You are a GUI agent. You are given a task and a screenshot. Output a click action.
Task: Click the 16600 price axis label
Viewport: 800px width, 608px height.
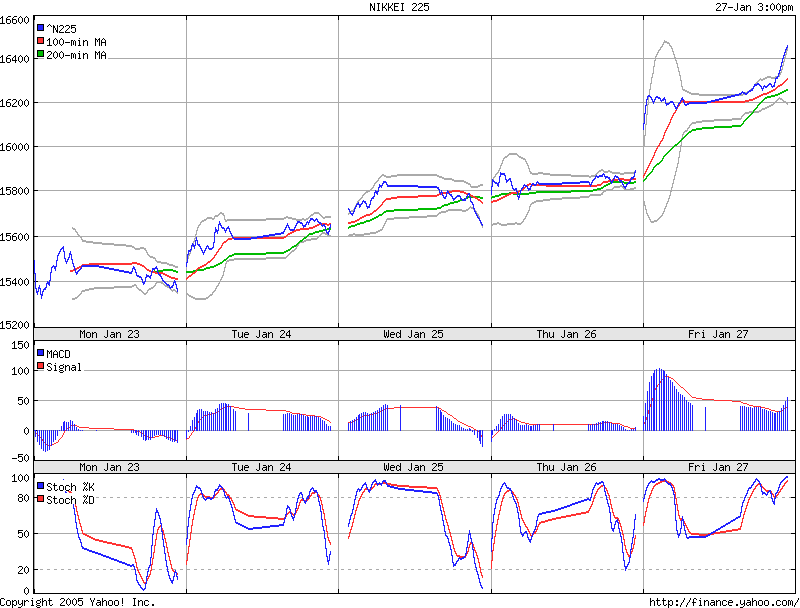(x=15, y=20)
